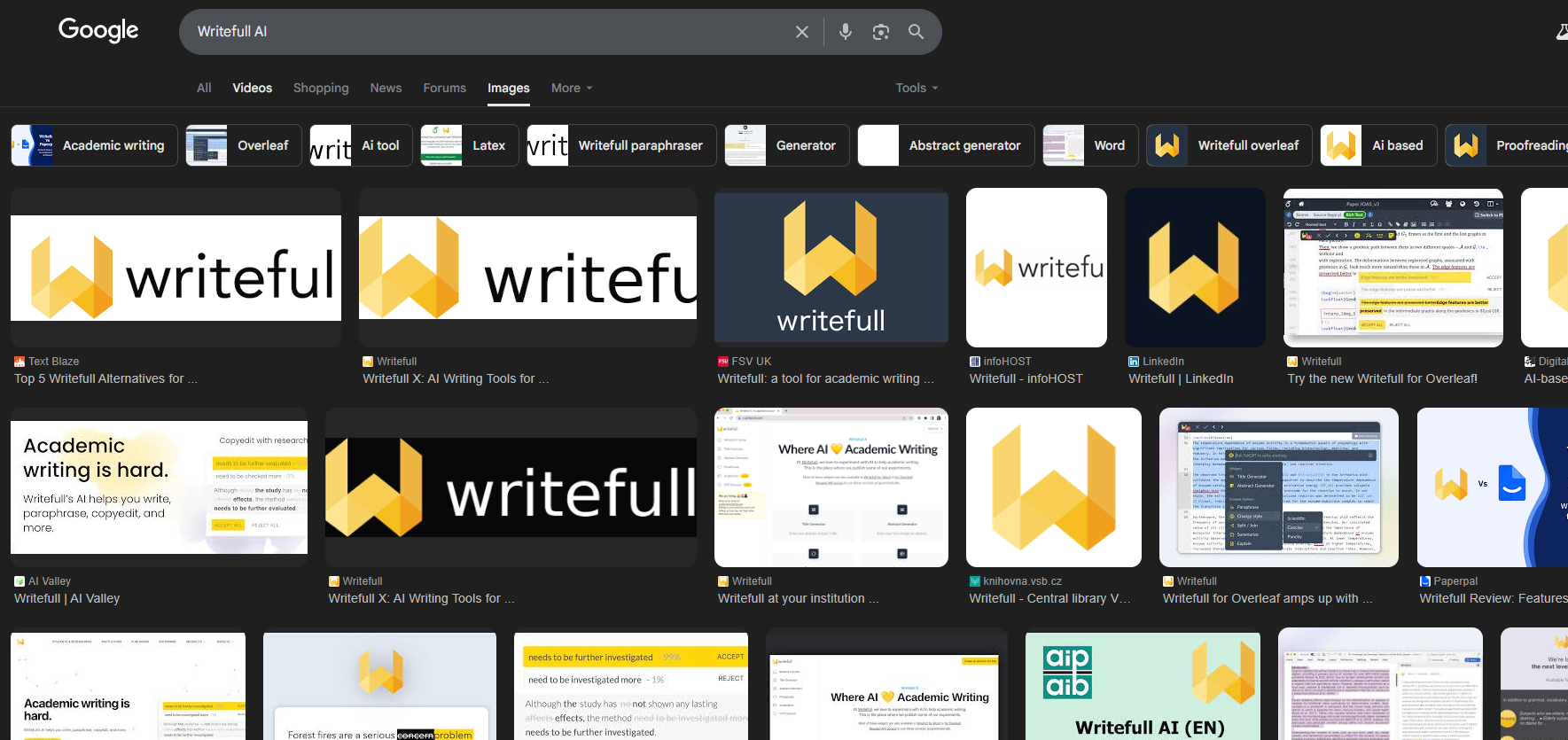Filter by Writefull overleaf chip
Image resolution: width=1568 pixels, height=740 pixels.
pos(1229,145)
